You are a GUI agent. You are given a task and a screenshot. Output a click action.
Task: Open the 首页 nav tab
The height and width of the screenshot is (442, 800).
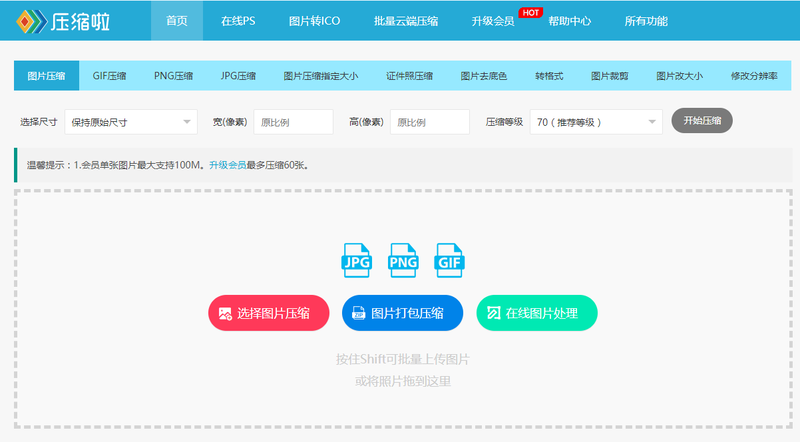177,21
